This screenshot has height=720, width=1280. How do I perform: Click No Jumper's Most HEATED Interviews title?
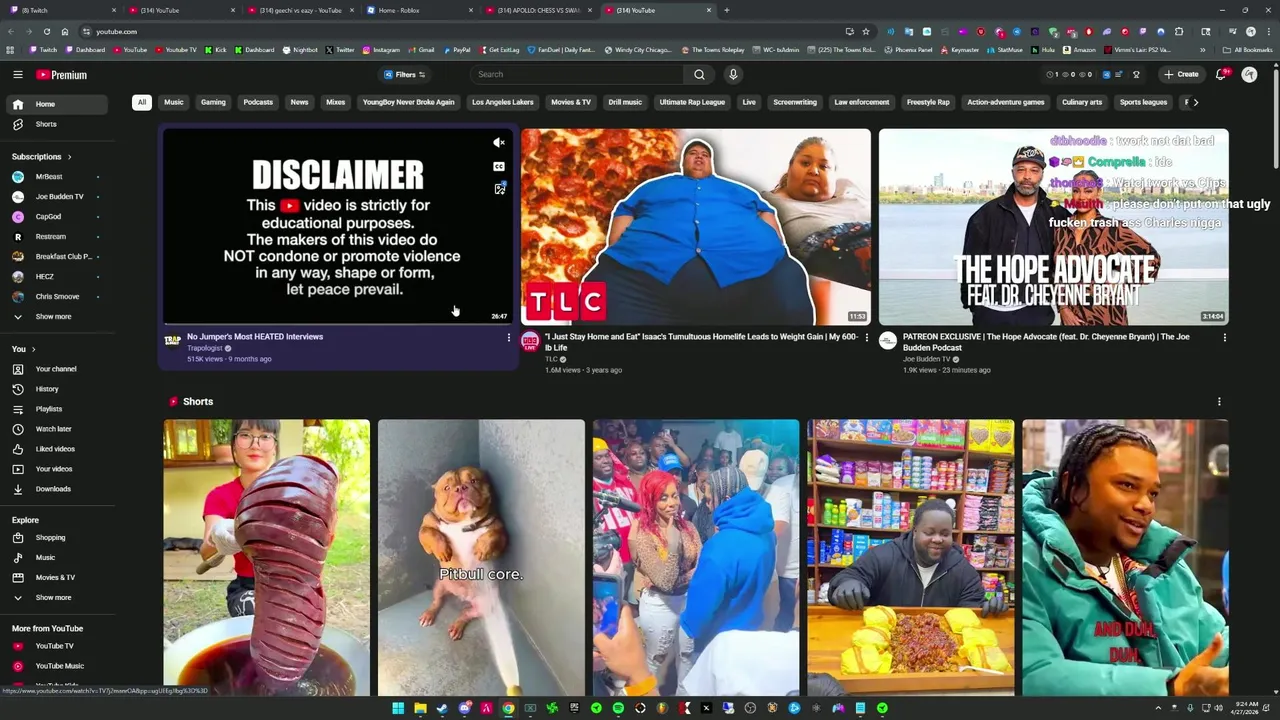(x=255, y=337)
